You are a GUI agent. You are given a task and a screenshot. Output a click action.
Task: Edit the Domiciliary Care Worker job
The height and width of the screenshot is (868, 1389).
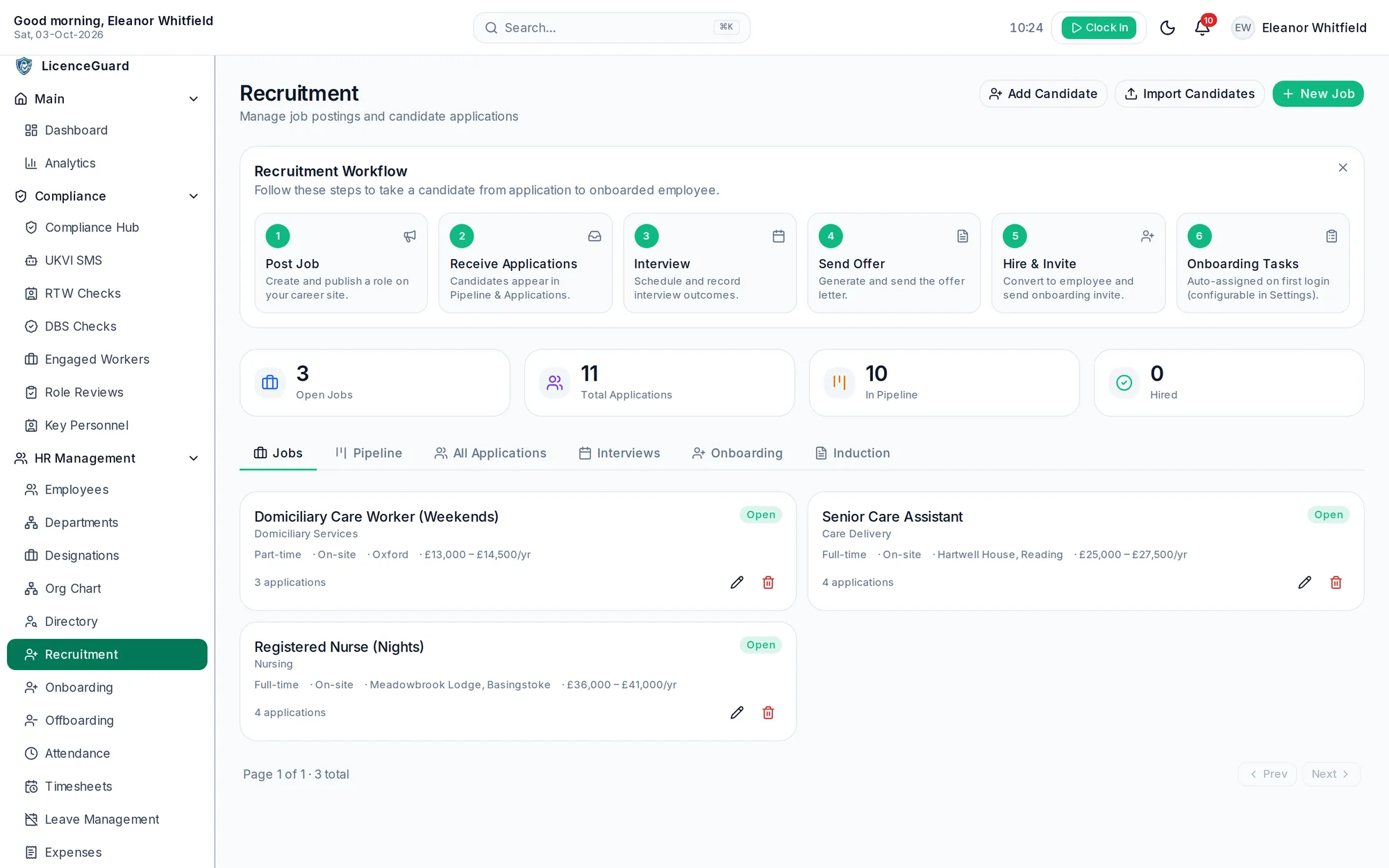pos(737,583)
